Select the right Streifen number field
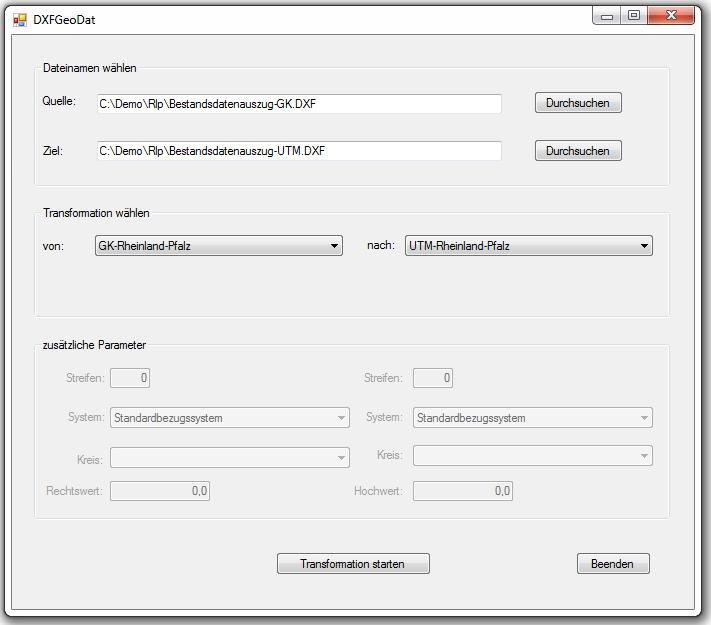 point(433,378)
